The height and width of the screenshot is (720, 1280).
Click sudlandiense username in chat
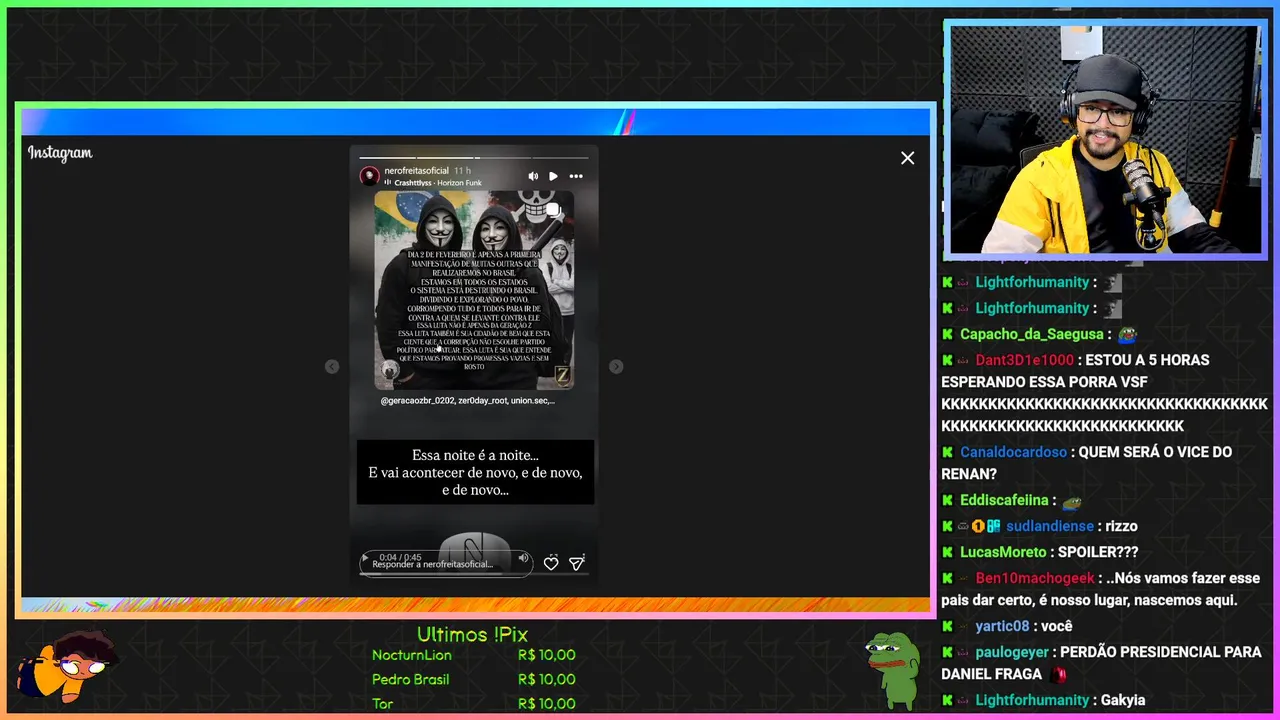(1050, 526)
